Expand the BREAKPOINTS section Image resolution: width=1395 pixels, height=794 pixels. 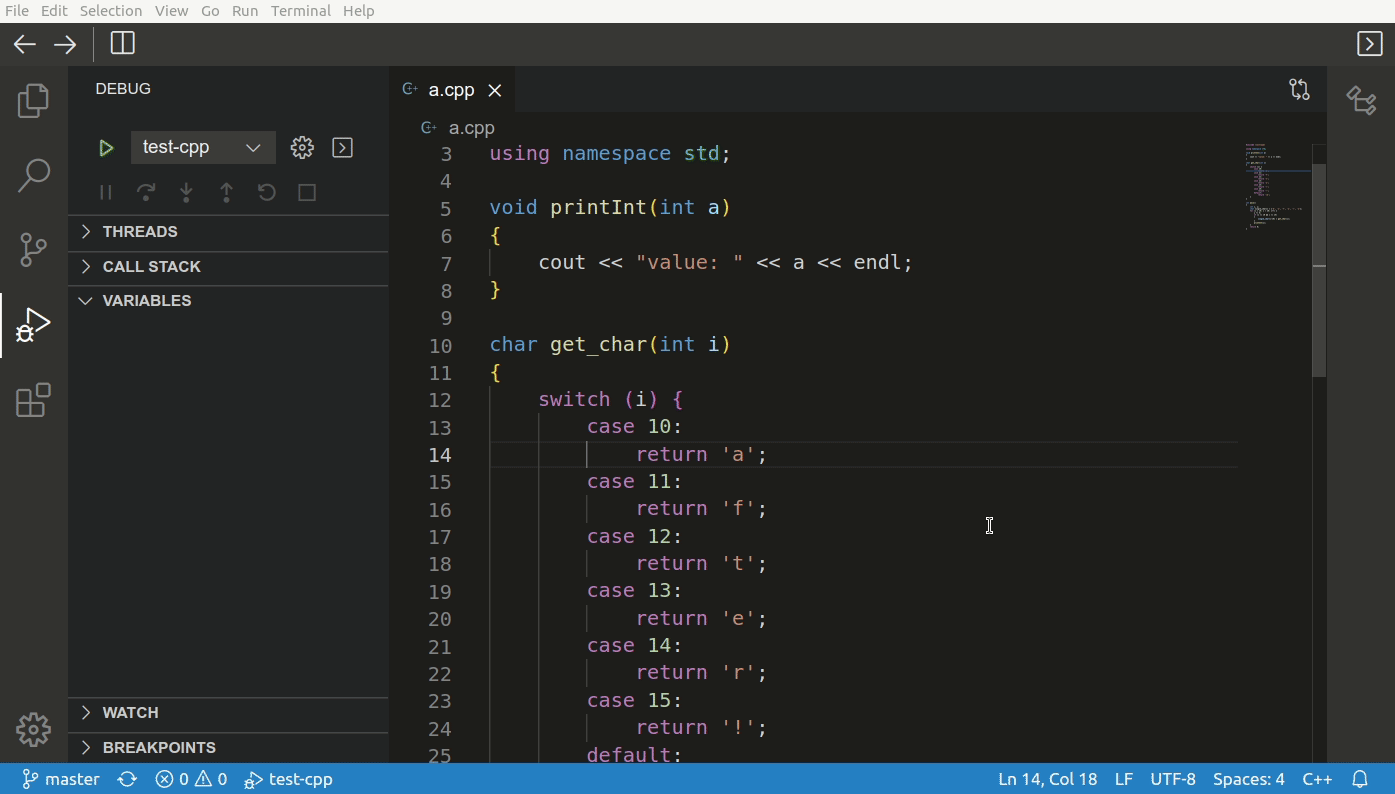click(x=228, y=747)
